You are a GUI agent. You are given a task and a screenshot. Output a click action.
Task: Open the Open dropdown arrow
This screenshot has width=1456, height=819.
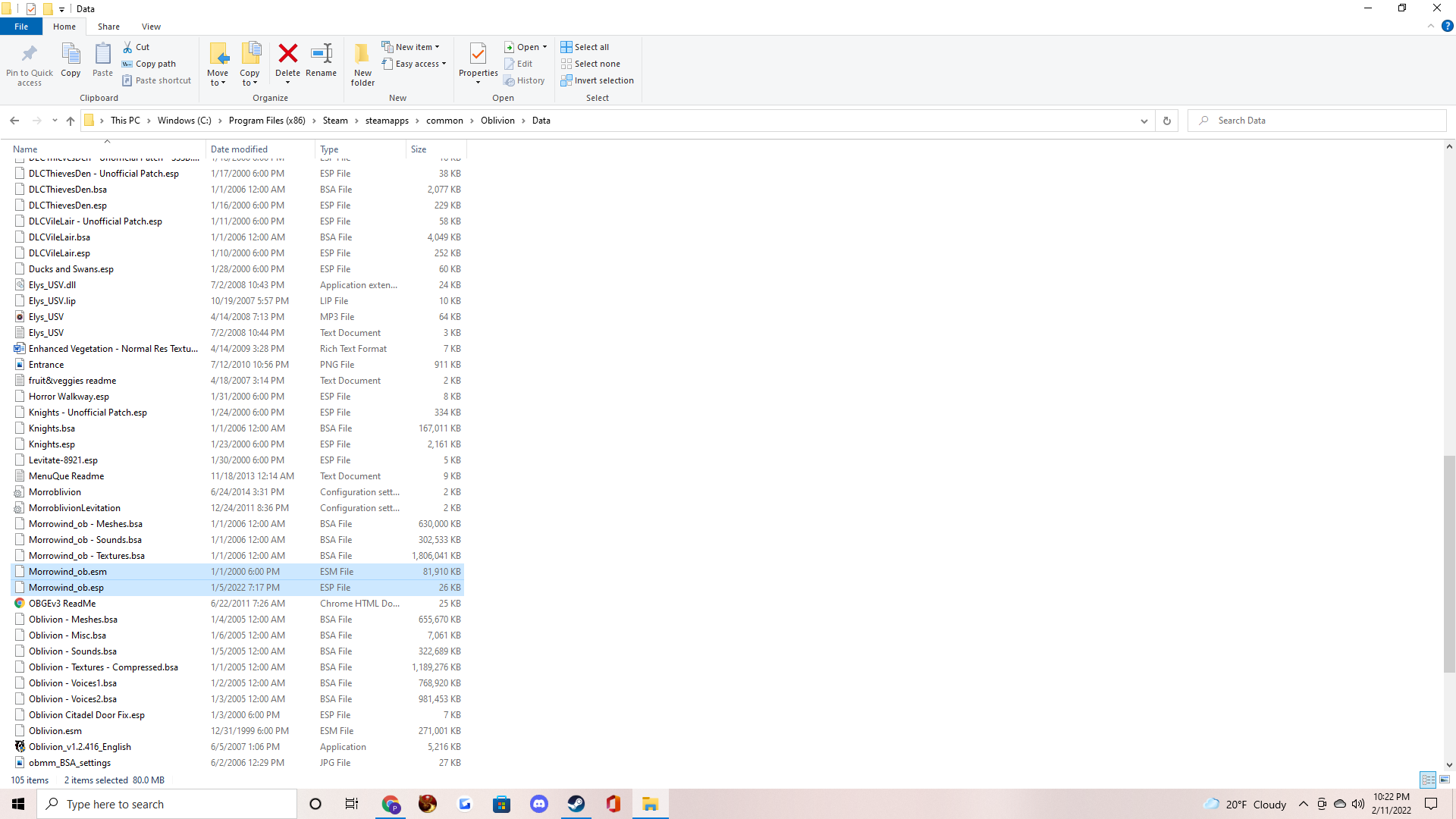(544, 47)
